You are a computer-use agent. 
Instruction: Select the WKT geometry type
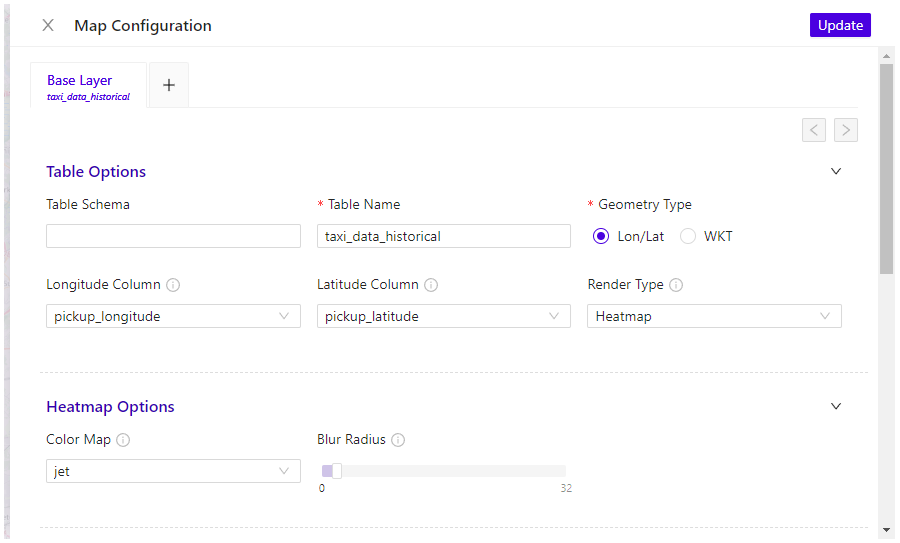coord(688,236)
